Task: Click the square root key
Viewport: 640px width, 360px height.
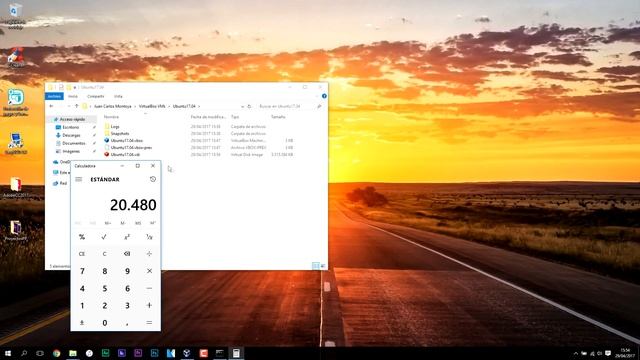Action: (x=104, y=237)
